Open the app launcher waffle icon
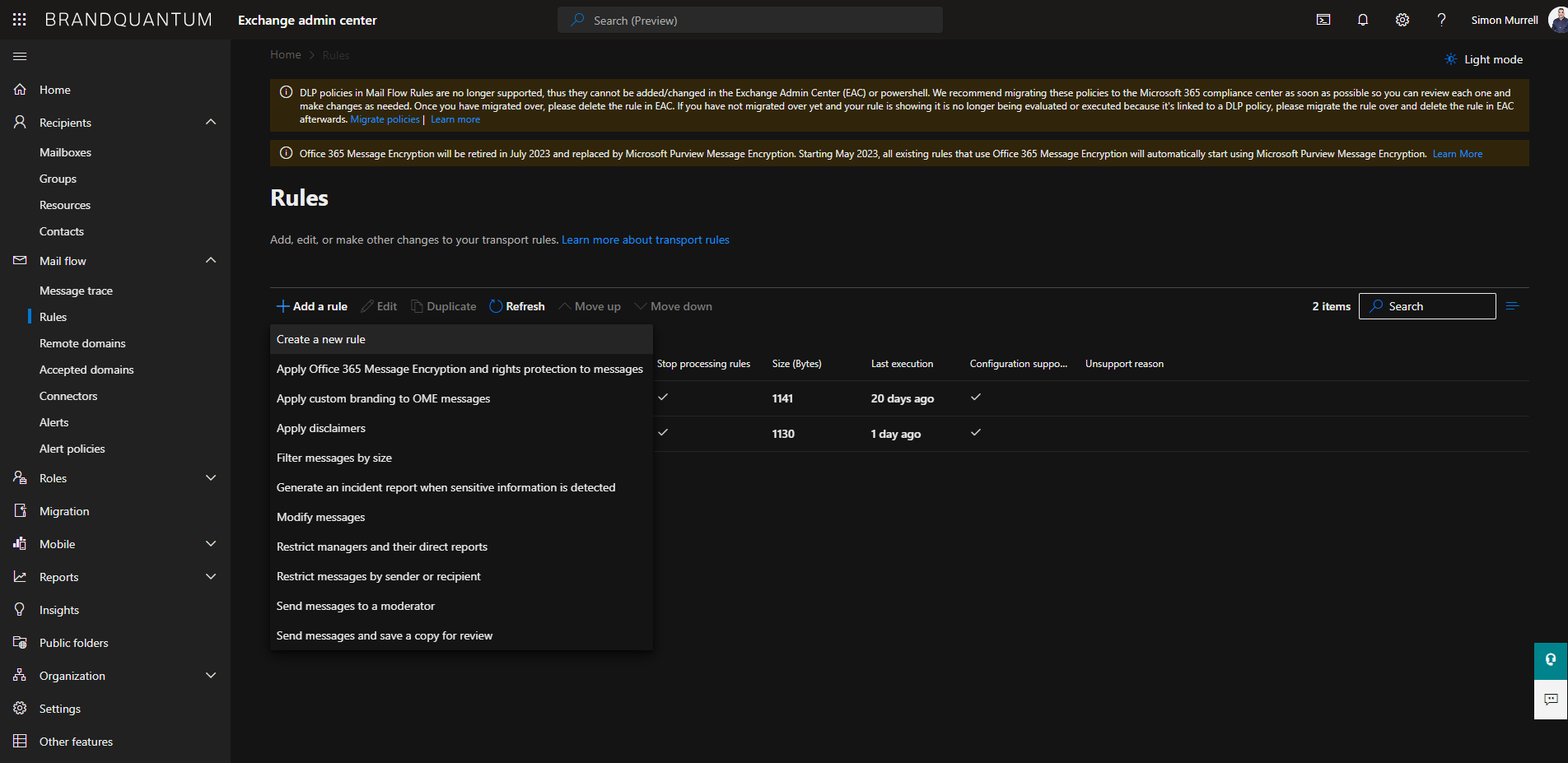This screenshot has width=1568, height=763. pos(20,20)
